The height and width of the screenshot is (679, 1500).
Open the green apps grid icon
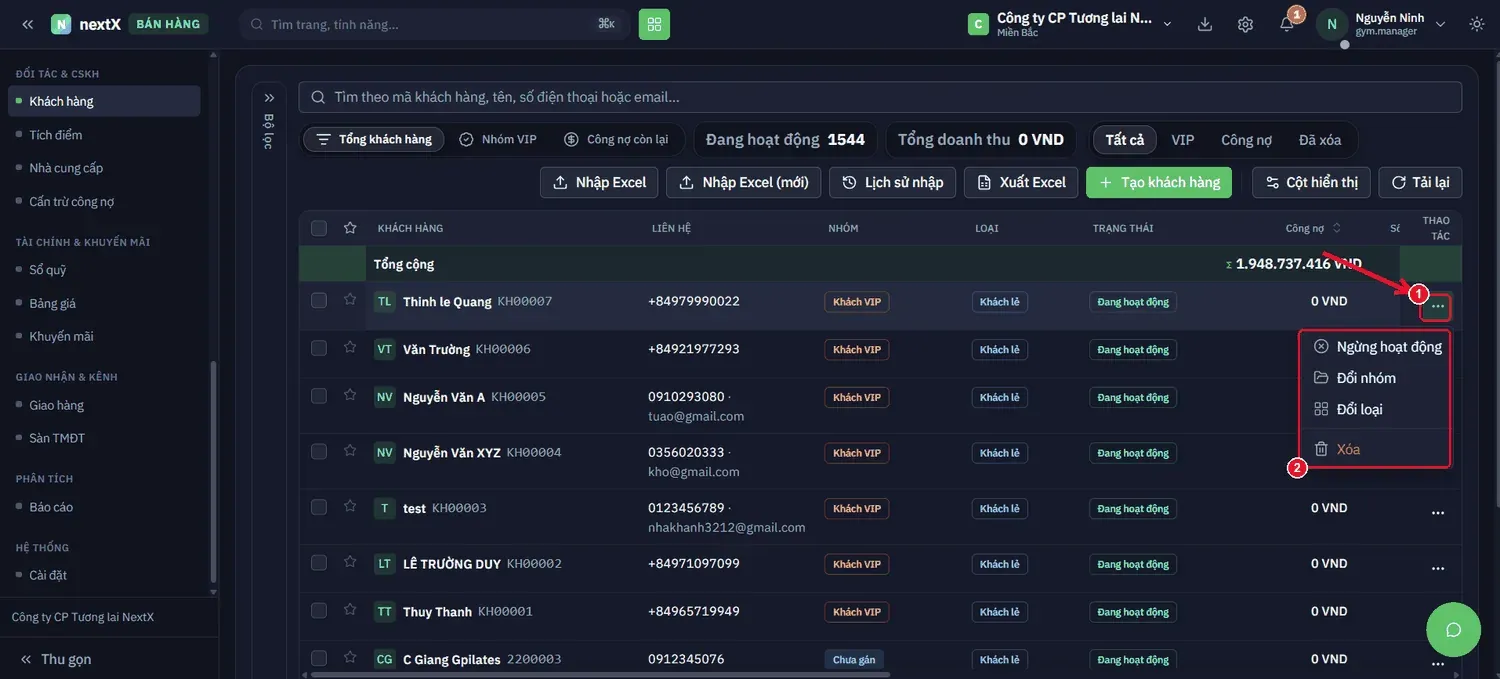tap(654, 24)
